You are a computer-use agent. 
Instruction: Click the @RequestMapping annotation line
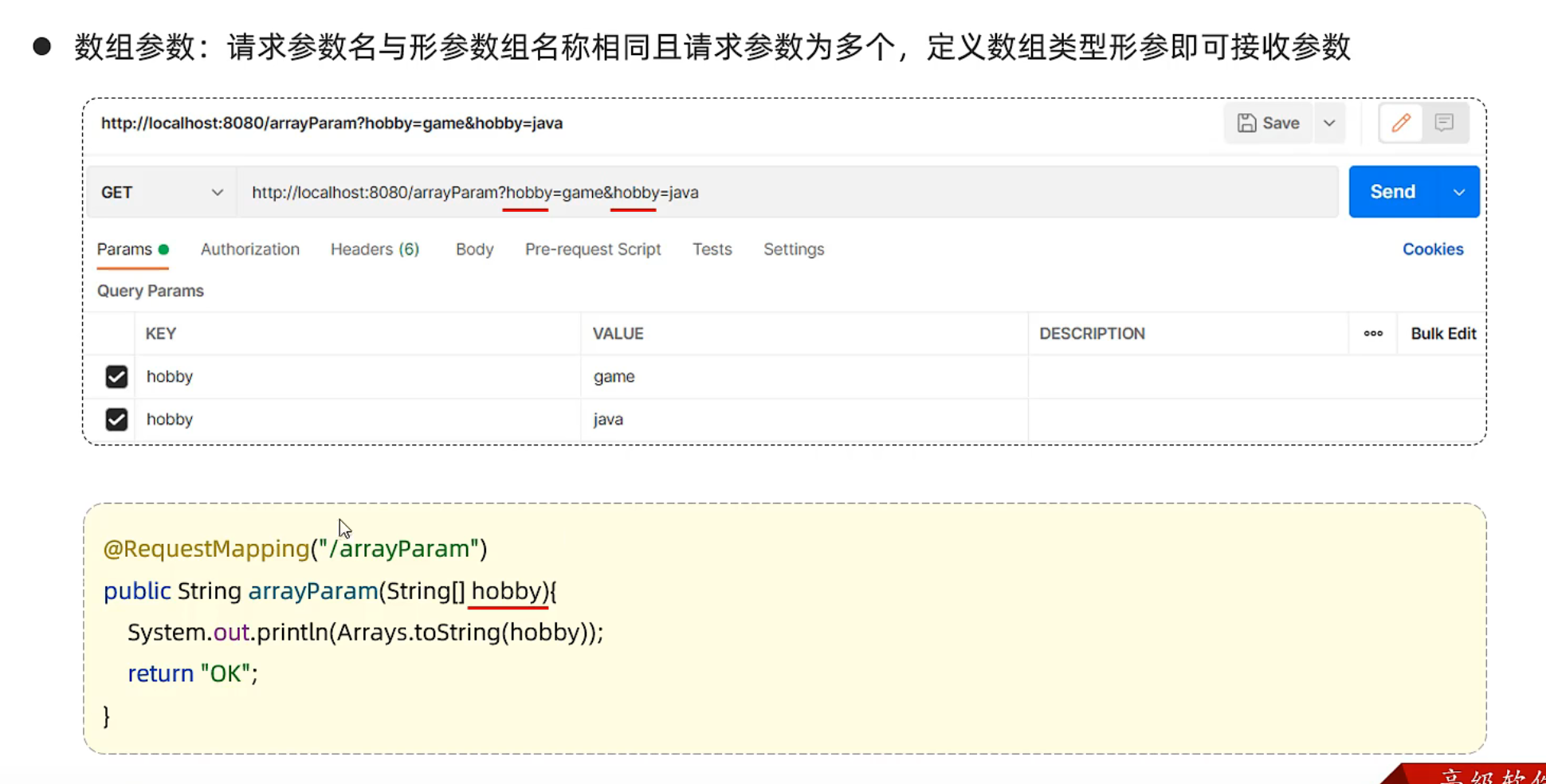[x=296, y=548]
